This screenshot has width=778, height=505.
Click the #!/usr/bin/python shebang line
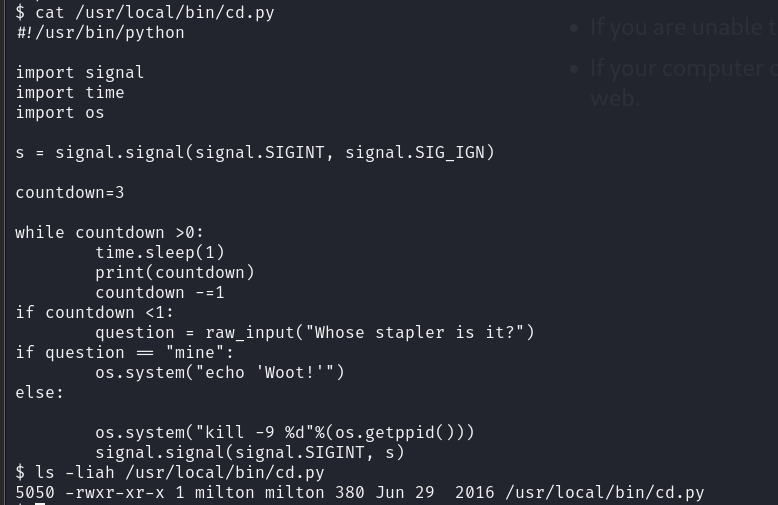[100, 33]
